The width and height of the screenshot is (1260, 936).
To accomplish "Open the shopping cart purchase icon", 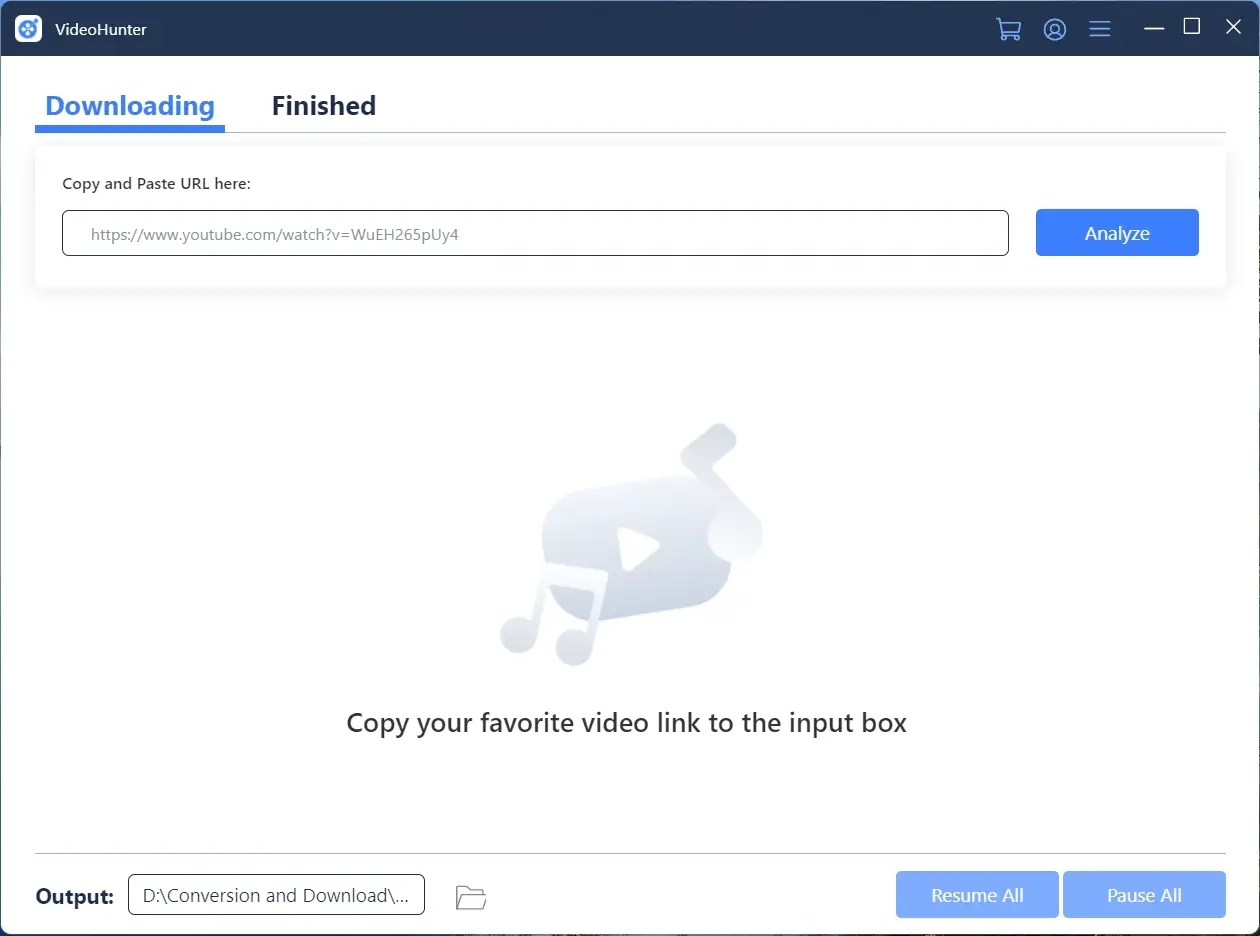I will coord(1009,29).
